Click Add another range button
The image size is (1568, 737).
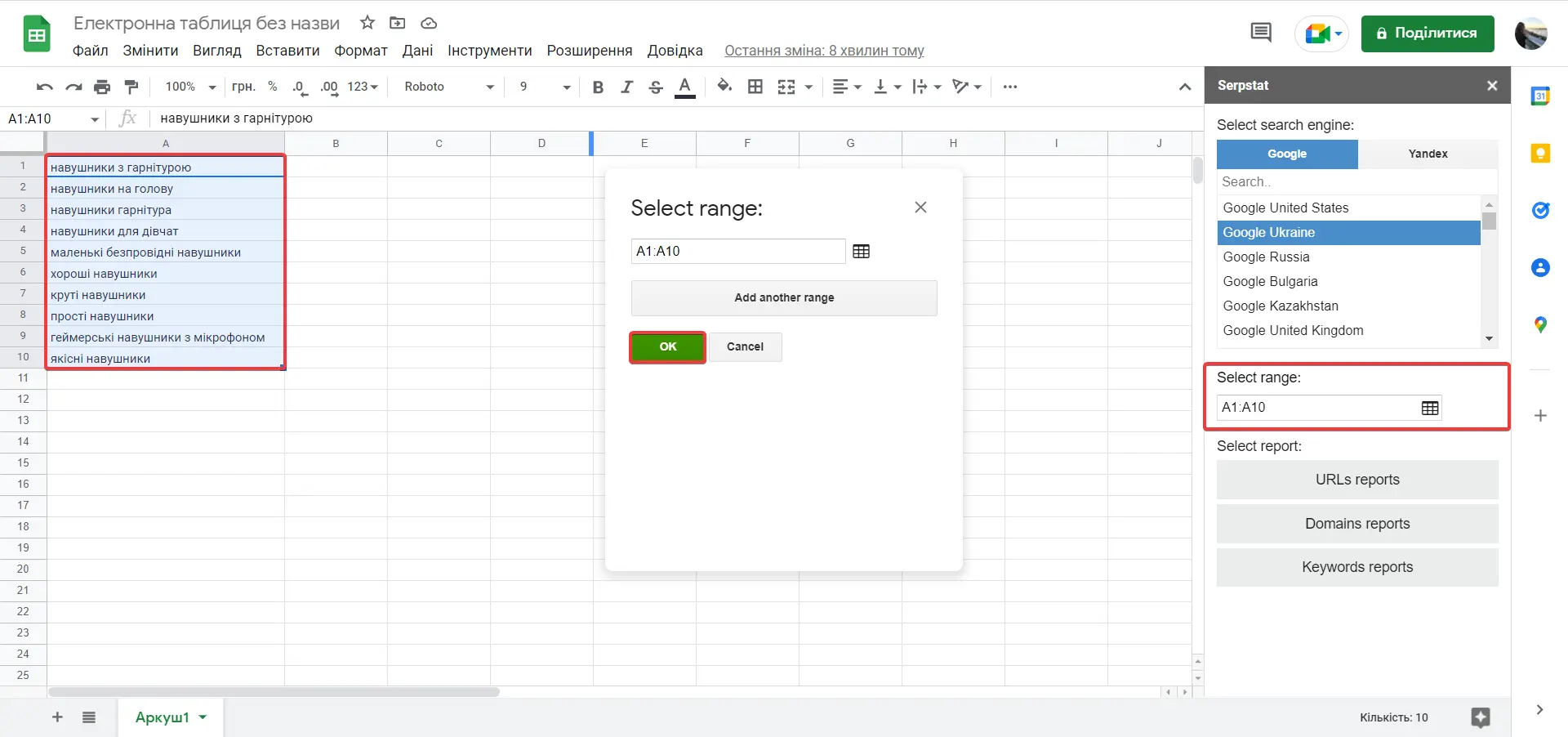(784, 298)
